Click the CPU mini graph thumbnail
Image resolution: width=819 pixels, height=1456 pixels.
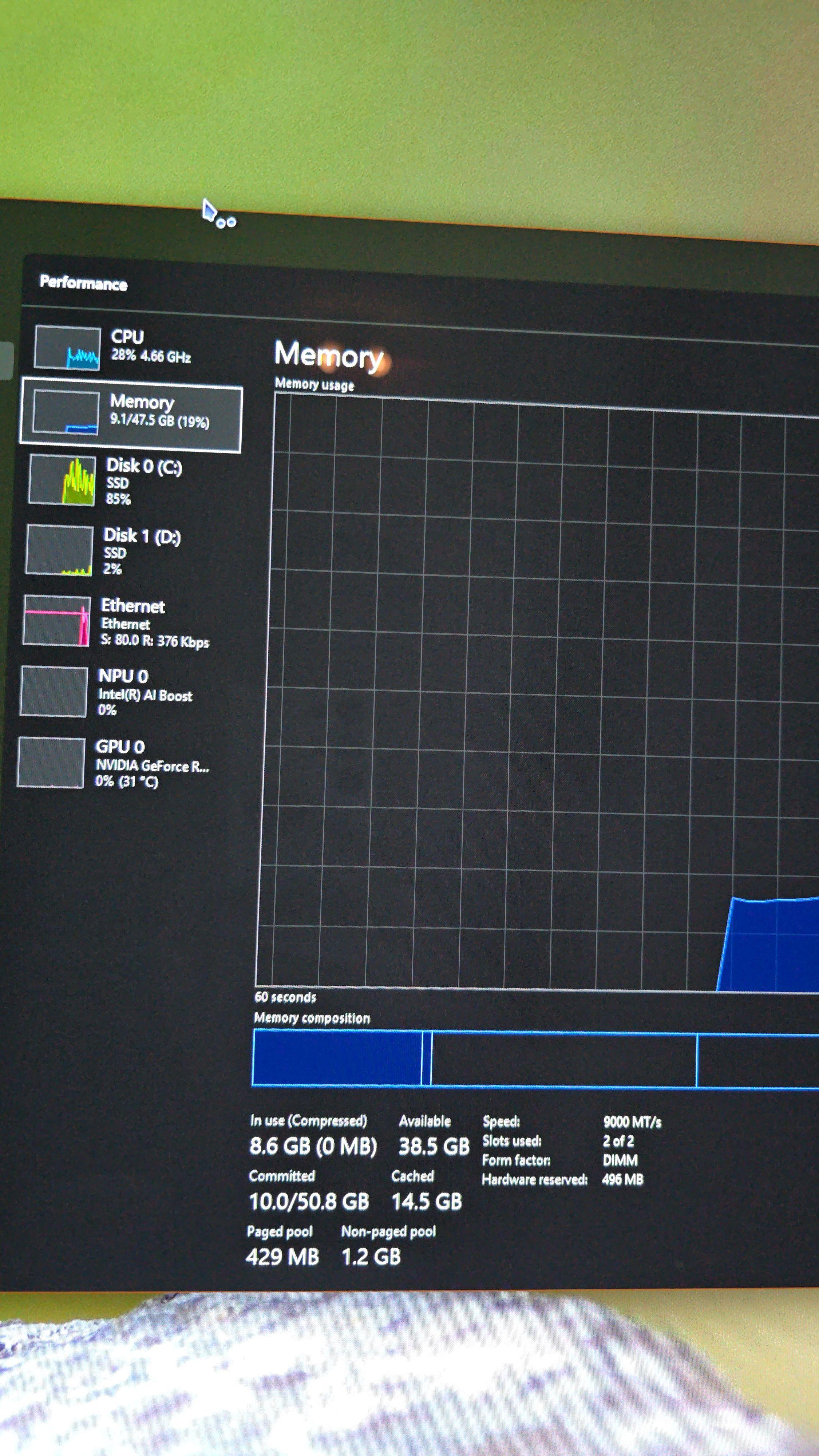tap(67, 348)
